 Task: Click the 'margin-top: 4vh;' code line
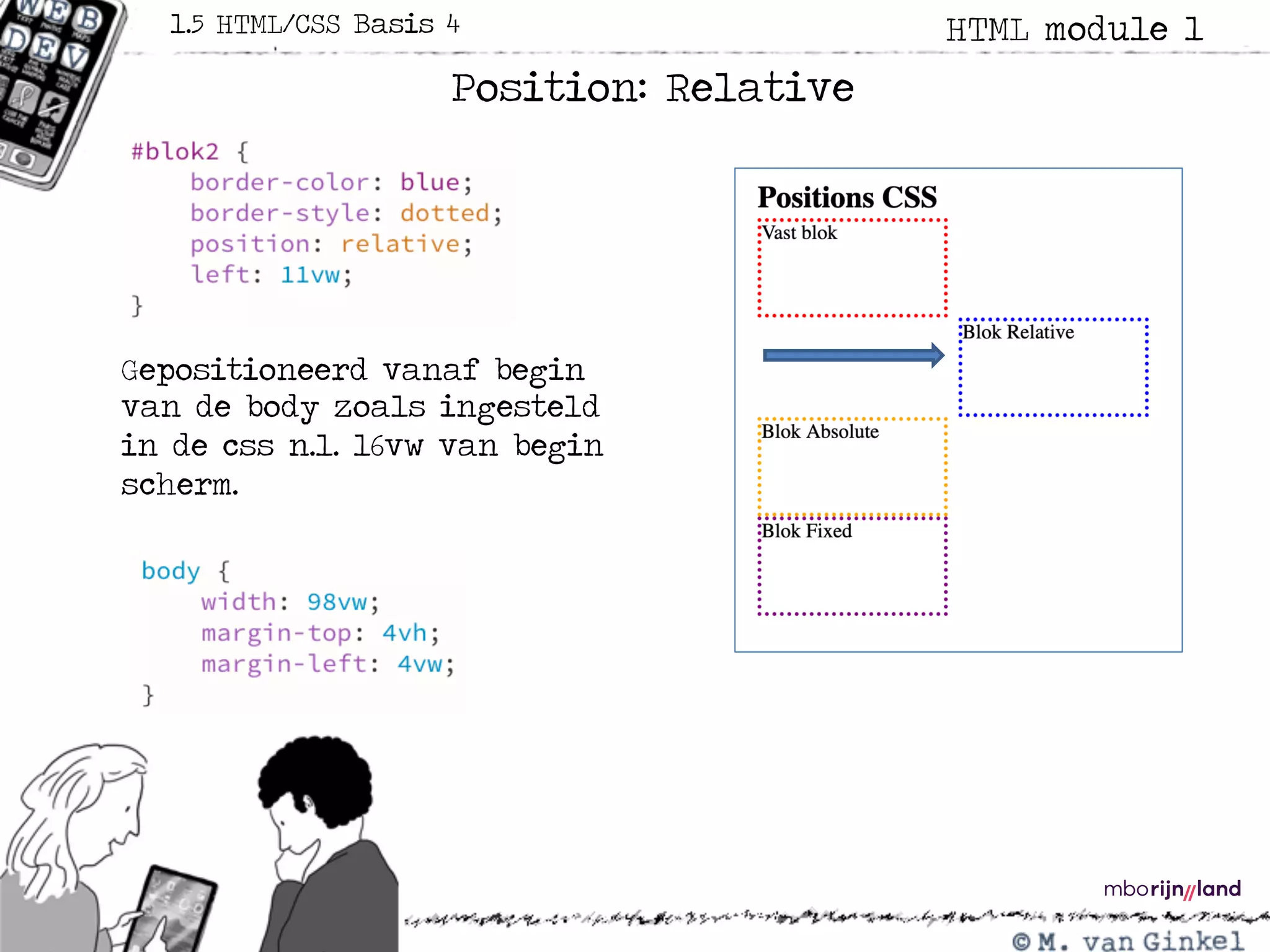coord(320,633)
